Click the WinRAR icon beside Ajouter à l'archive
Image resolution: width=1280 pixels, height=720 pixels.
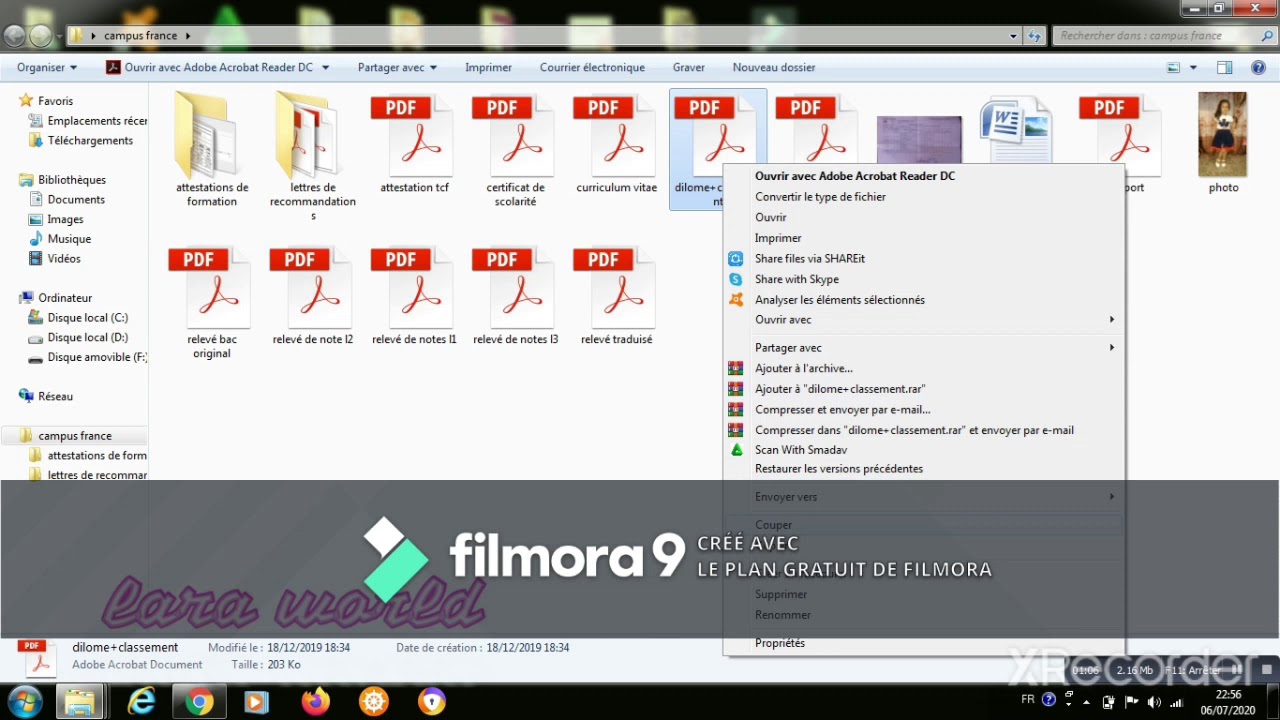click(x=736, y=369)
